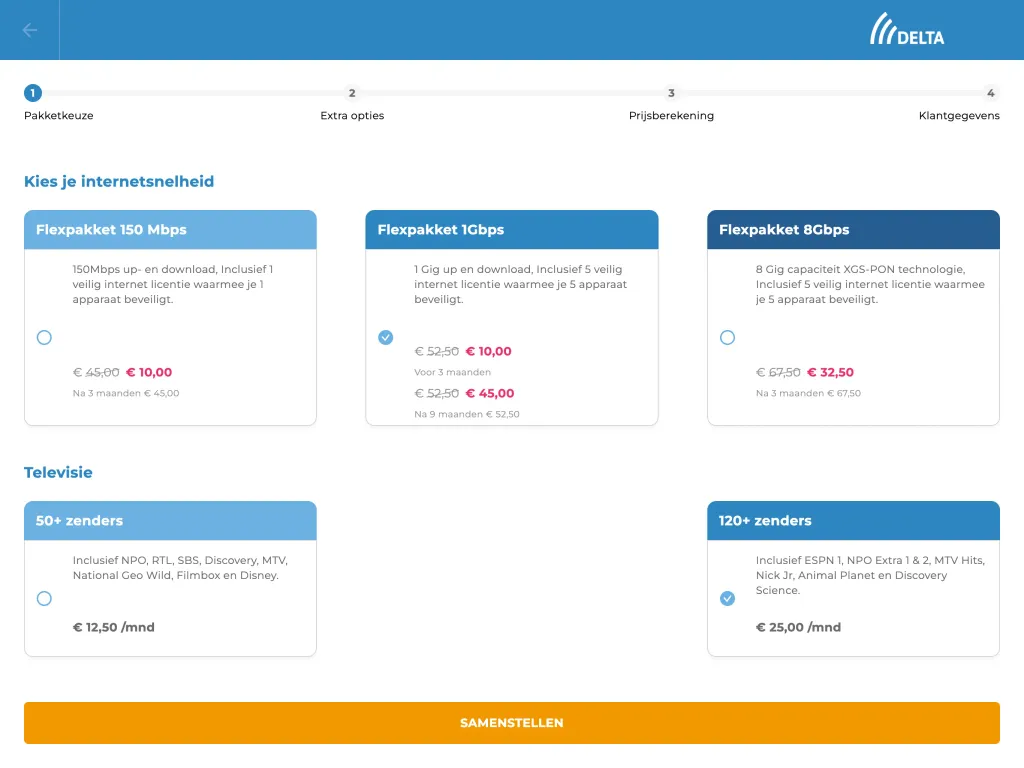
Task: Click the Inclusief NPO, RTL, SBS description
Action: (x=180, y=568)
